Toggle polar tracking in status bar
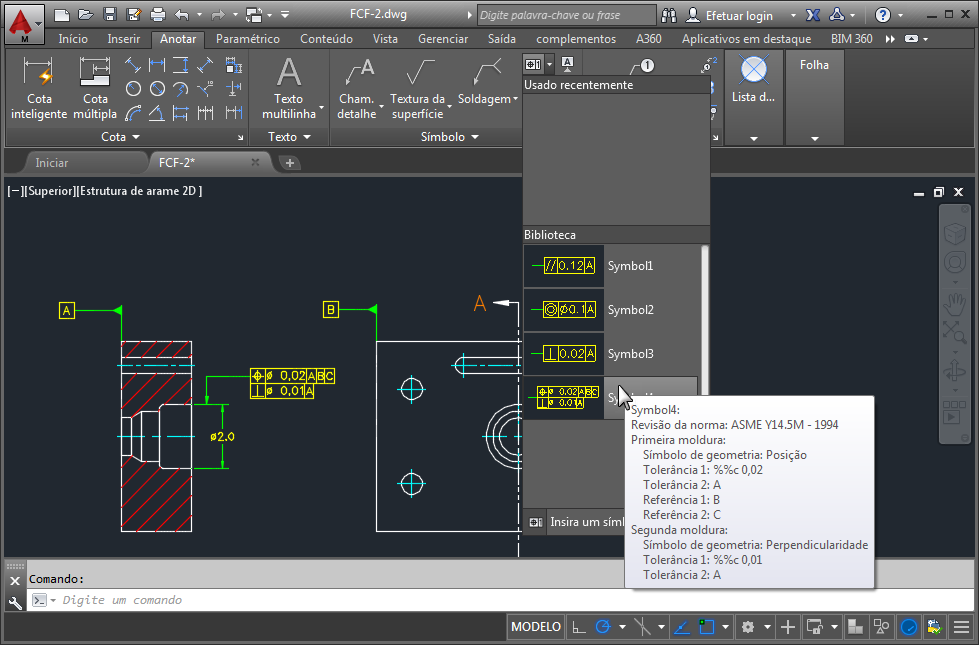The image size is (979, 645). point(603,627)
